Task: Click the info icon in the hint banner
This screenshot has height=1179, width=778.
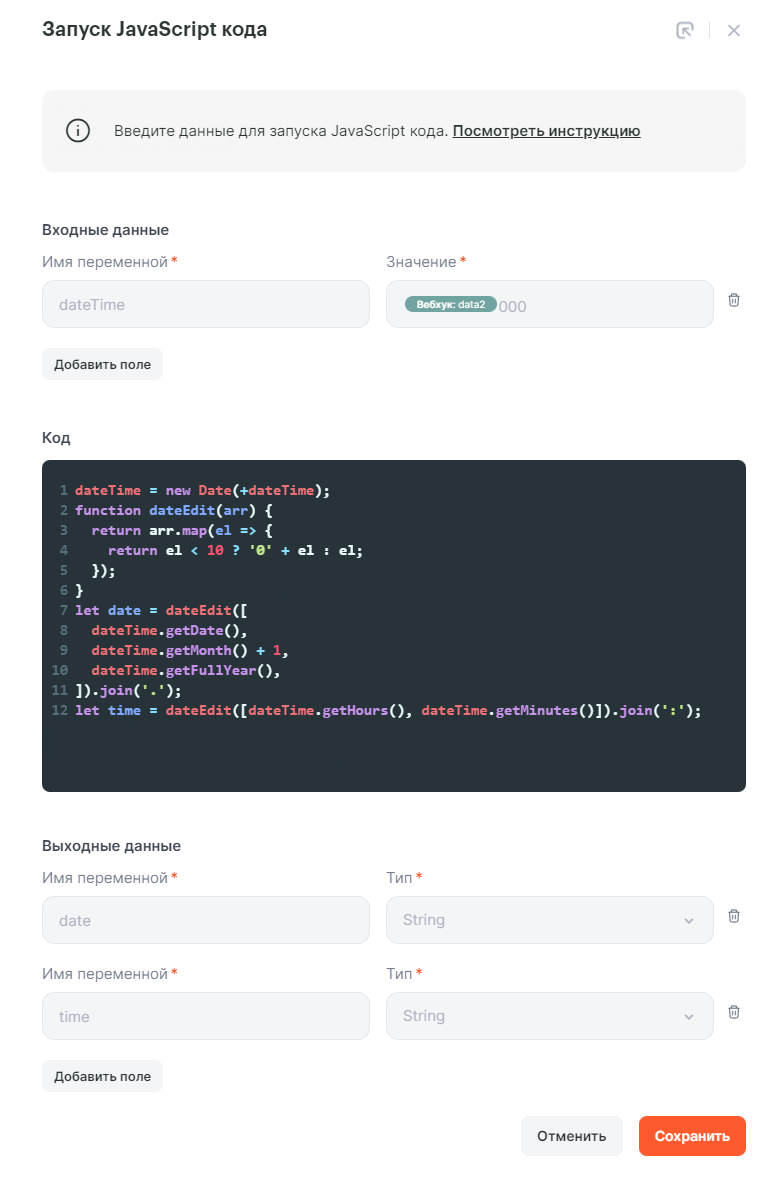Action: [x=78, y=131]
